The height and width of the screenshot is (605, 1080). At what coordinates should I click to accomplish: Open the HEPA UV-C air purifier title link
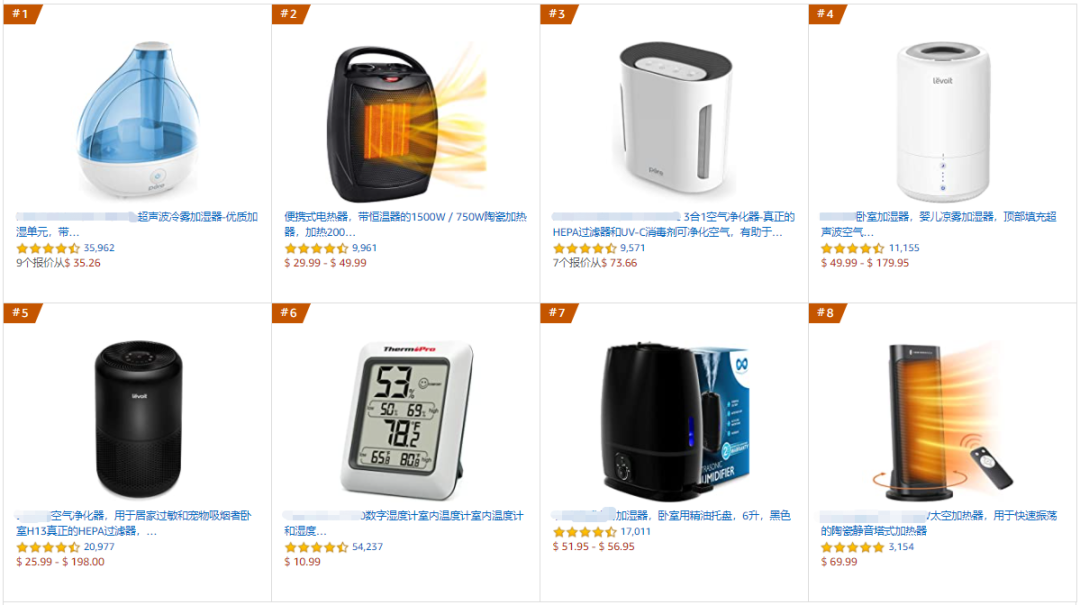[x=673, y=224]
